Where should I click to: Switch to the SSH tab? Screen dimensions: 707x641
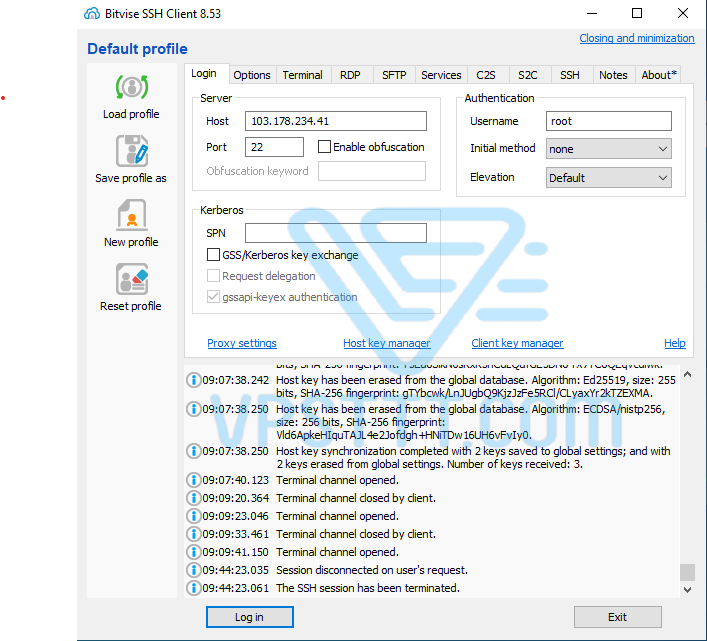point(570,75)
